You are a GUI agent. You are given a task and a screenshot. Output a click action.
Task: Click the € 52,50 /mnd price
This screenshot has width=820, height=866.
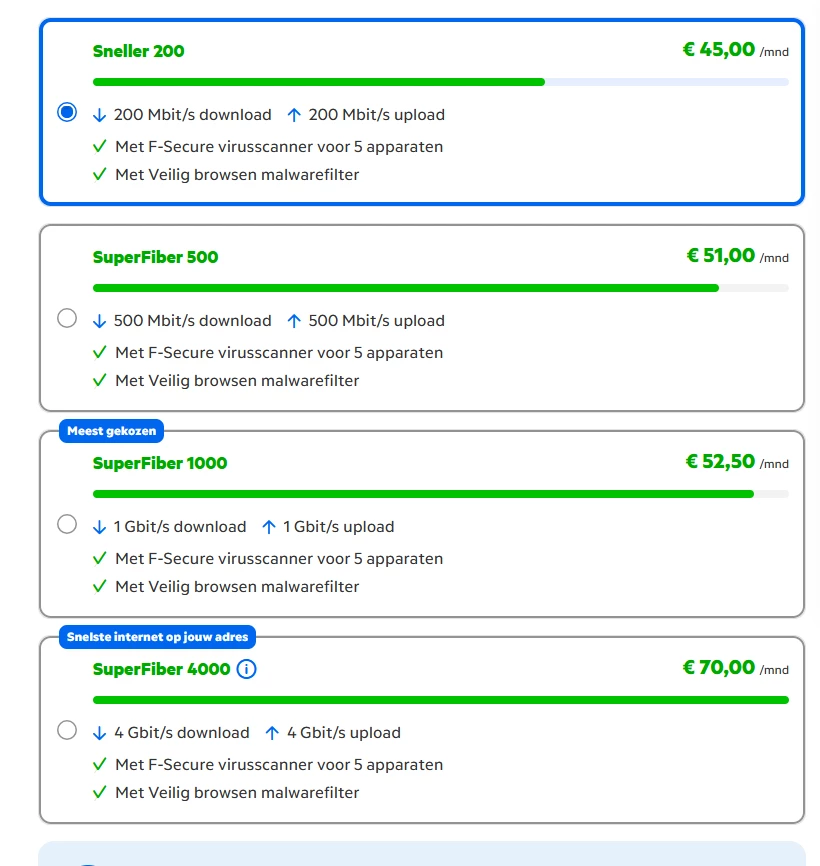[x=737, y=462]
